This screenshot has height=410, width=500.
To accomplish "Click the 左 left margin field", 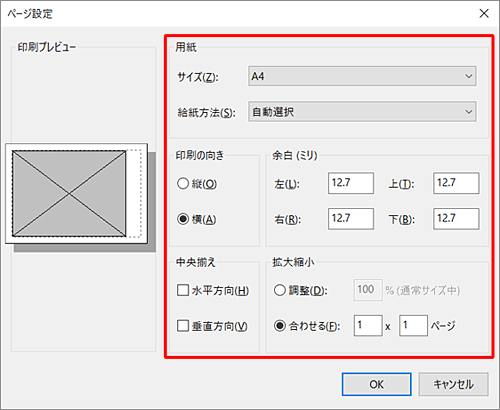I will pos(351,183).
